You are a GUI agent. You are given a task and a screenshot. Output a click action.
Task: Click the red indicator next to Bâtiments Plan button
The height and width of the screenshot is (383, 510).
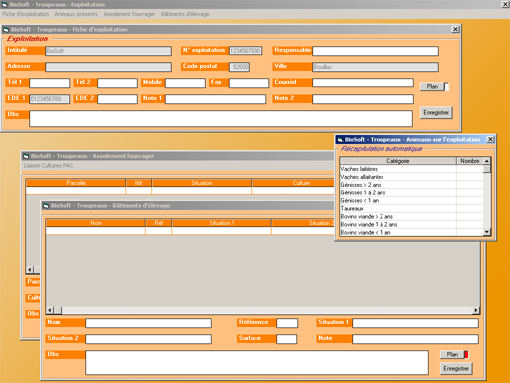click(466, 355)
